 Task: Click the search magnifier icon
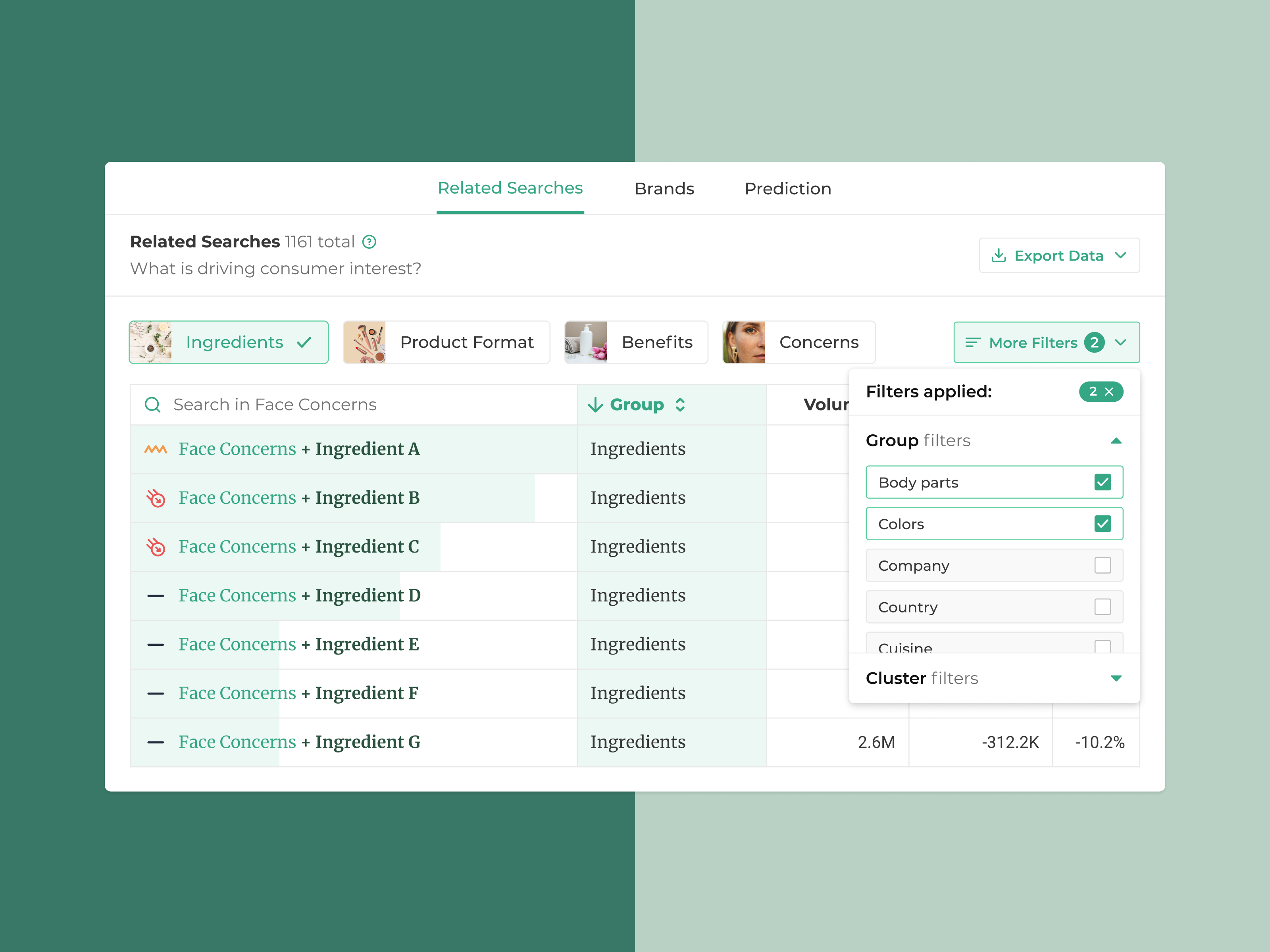[152, 405]
